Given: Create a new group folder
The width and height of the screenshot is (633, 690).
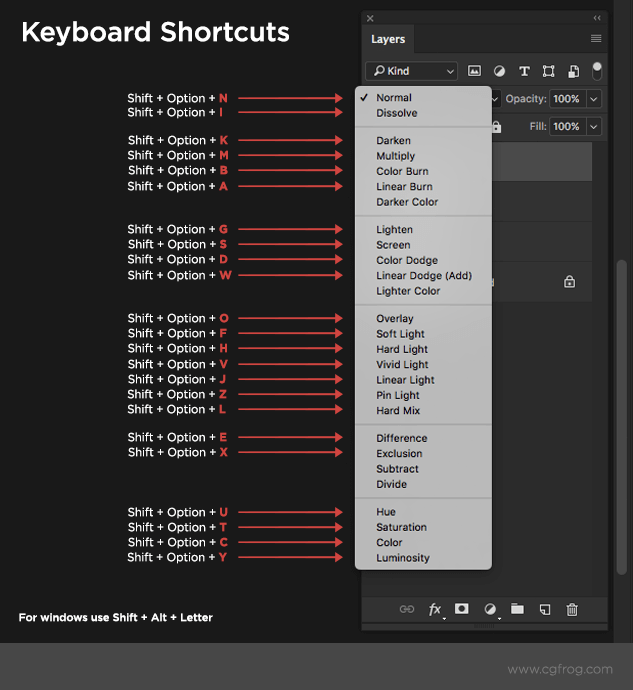Looking at the screenshot, I should (x=517, y=609).
